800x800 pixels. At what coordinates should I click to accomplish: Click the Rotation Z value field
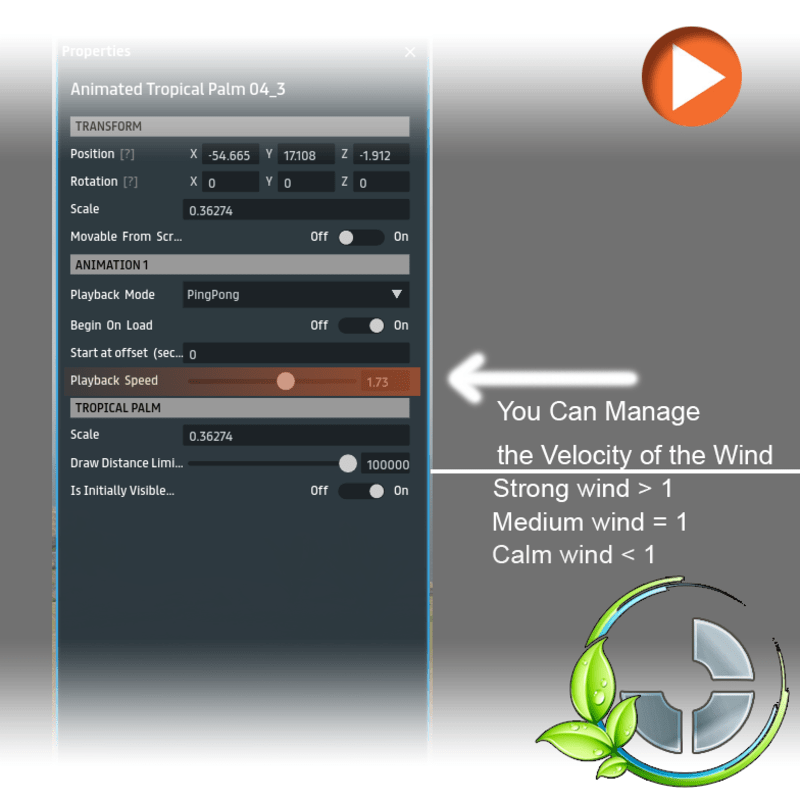point(381,183)
